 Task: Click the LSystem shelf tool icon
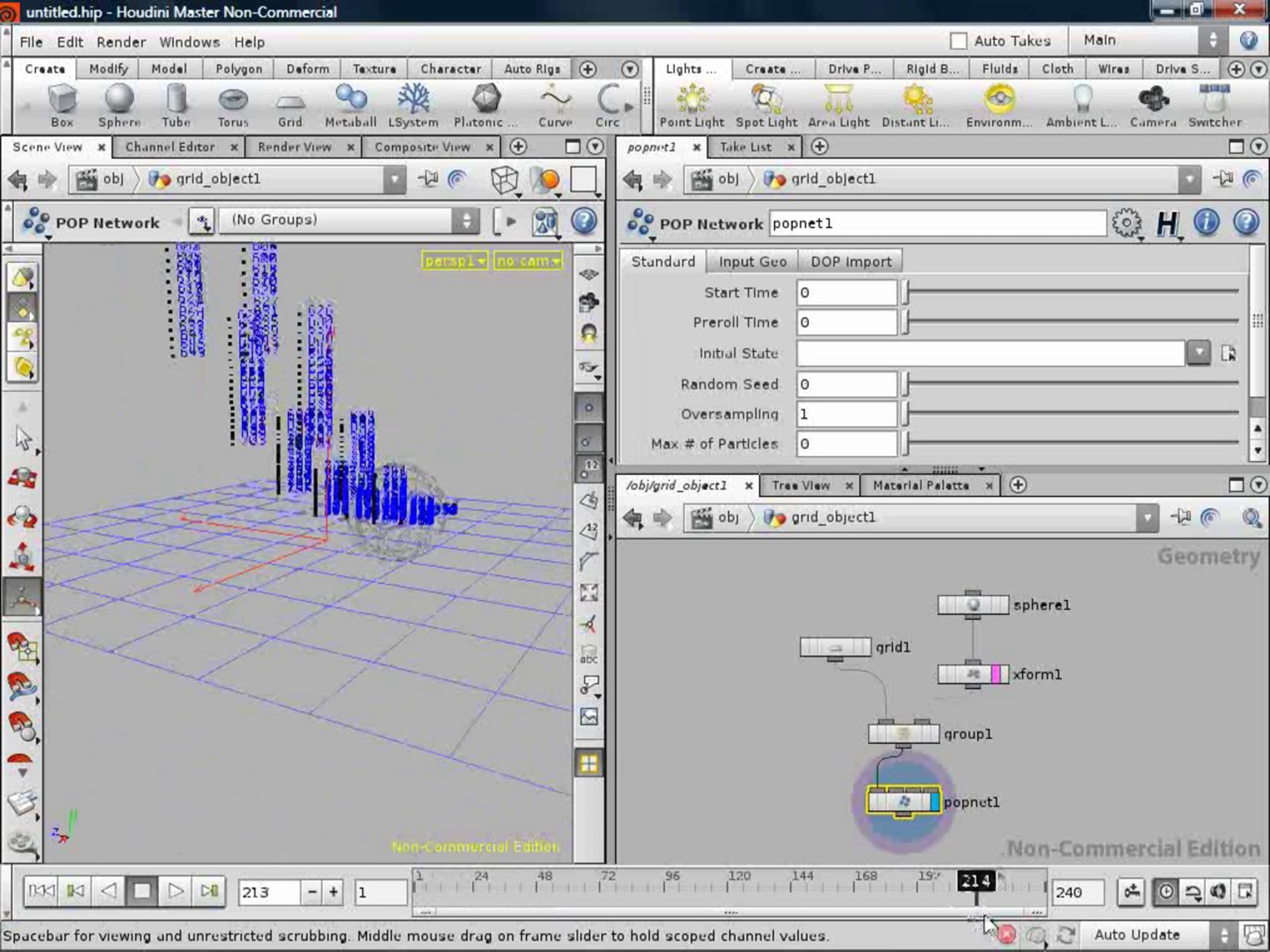(x=413, y=99)
